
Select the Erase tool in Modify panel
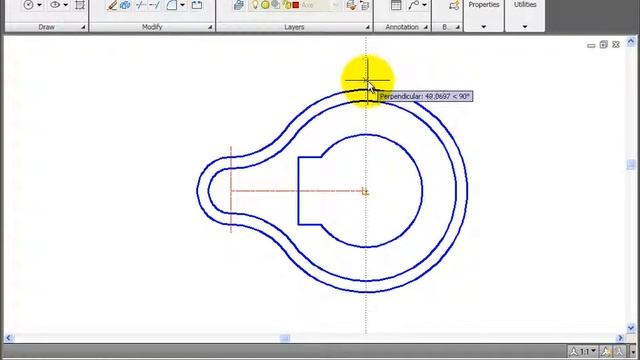(112, 5)
